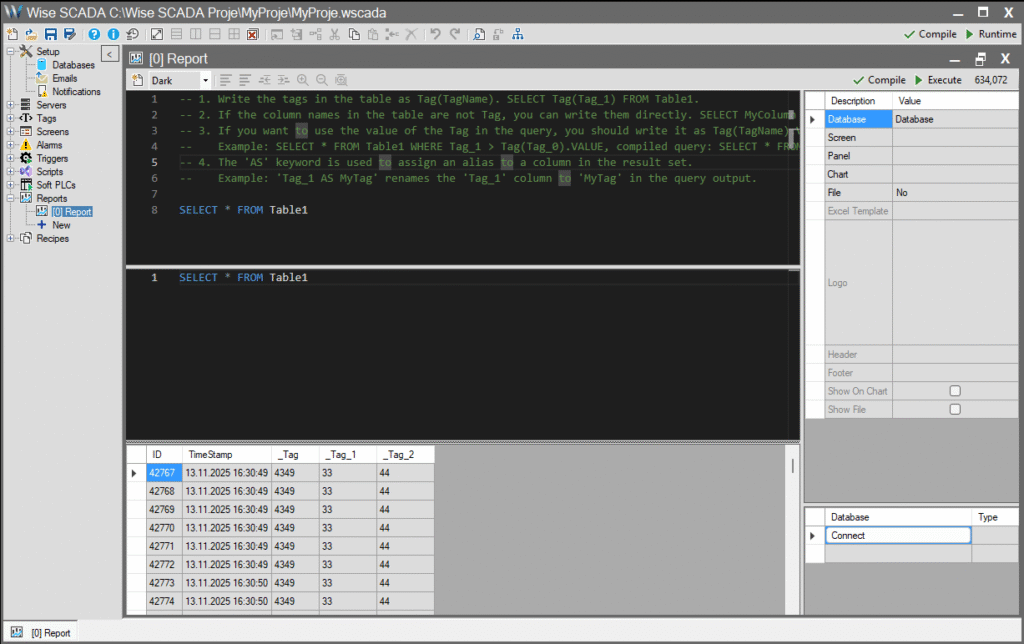Select the New Project icon in main toolbar
Screen dimensions: 1024x644
[x=10, y=33]
